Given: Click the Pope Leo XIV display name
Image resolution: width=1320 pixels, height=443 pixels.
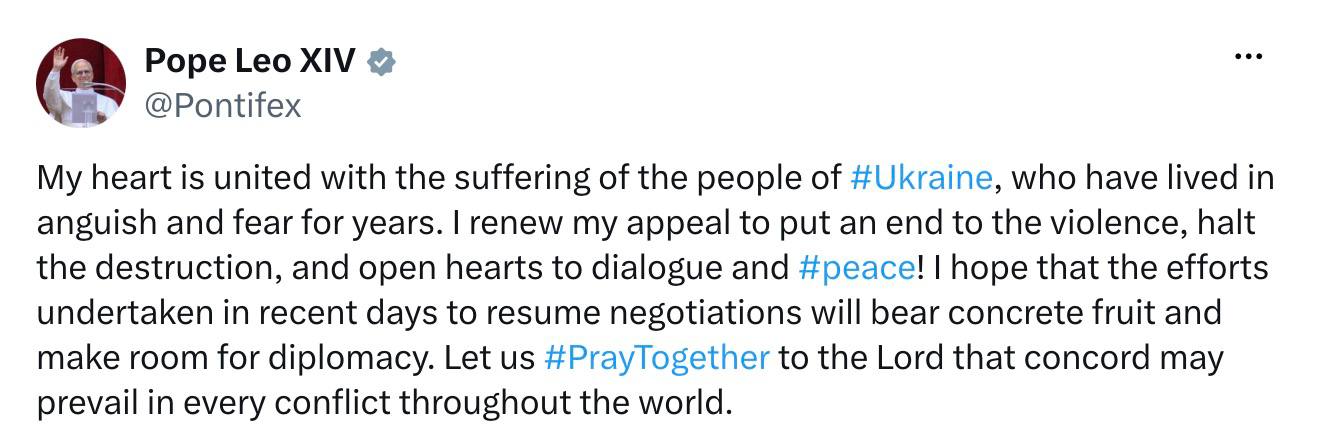Looking at the screenshot, I should click(x=250, y=62).
